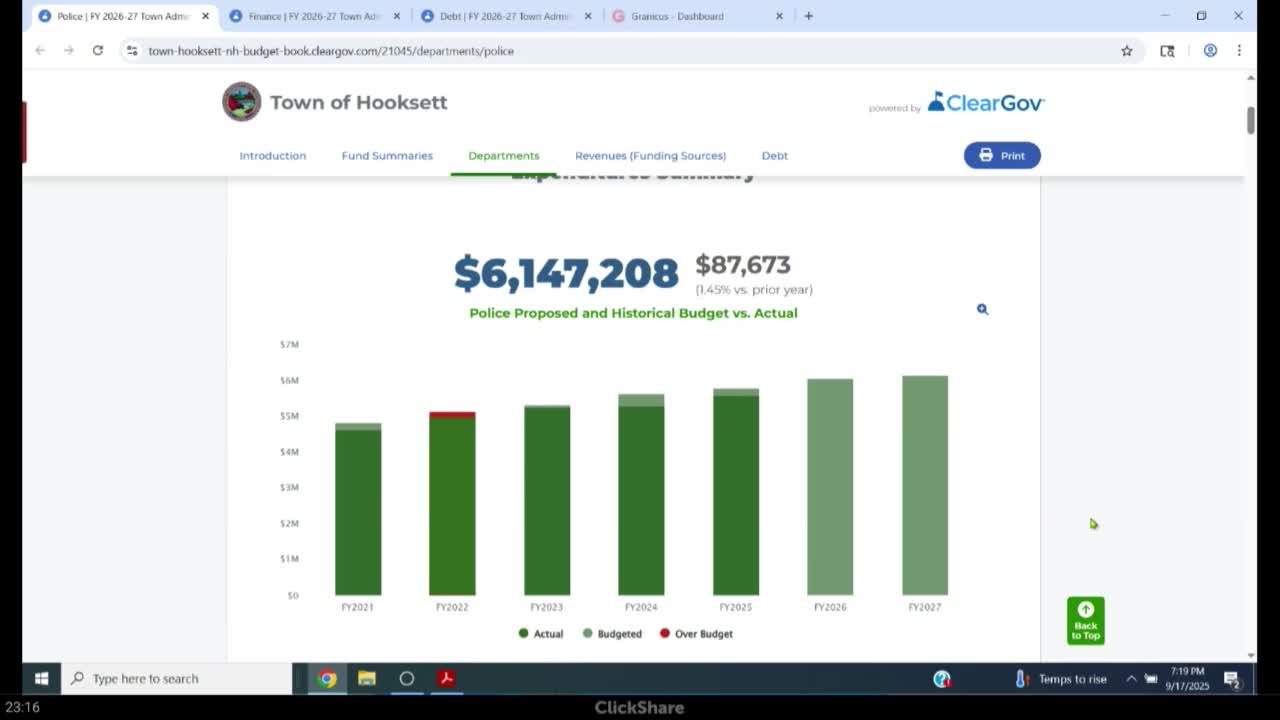The height and width of the screenshot is (720, 1280).
Task: Toggle the Over Budget legend series
Action: coord(696,634)
